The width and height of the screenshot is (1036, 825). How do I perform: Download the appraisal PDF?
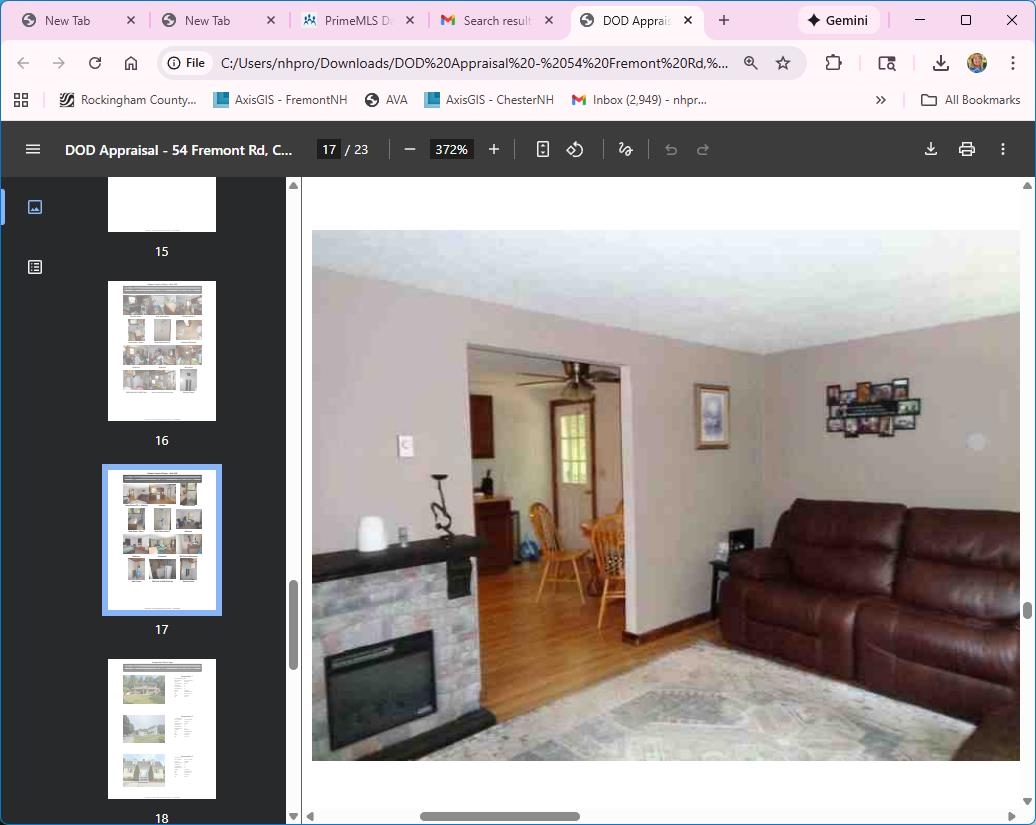click(x=930, y=149)
